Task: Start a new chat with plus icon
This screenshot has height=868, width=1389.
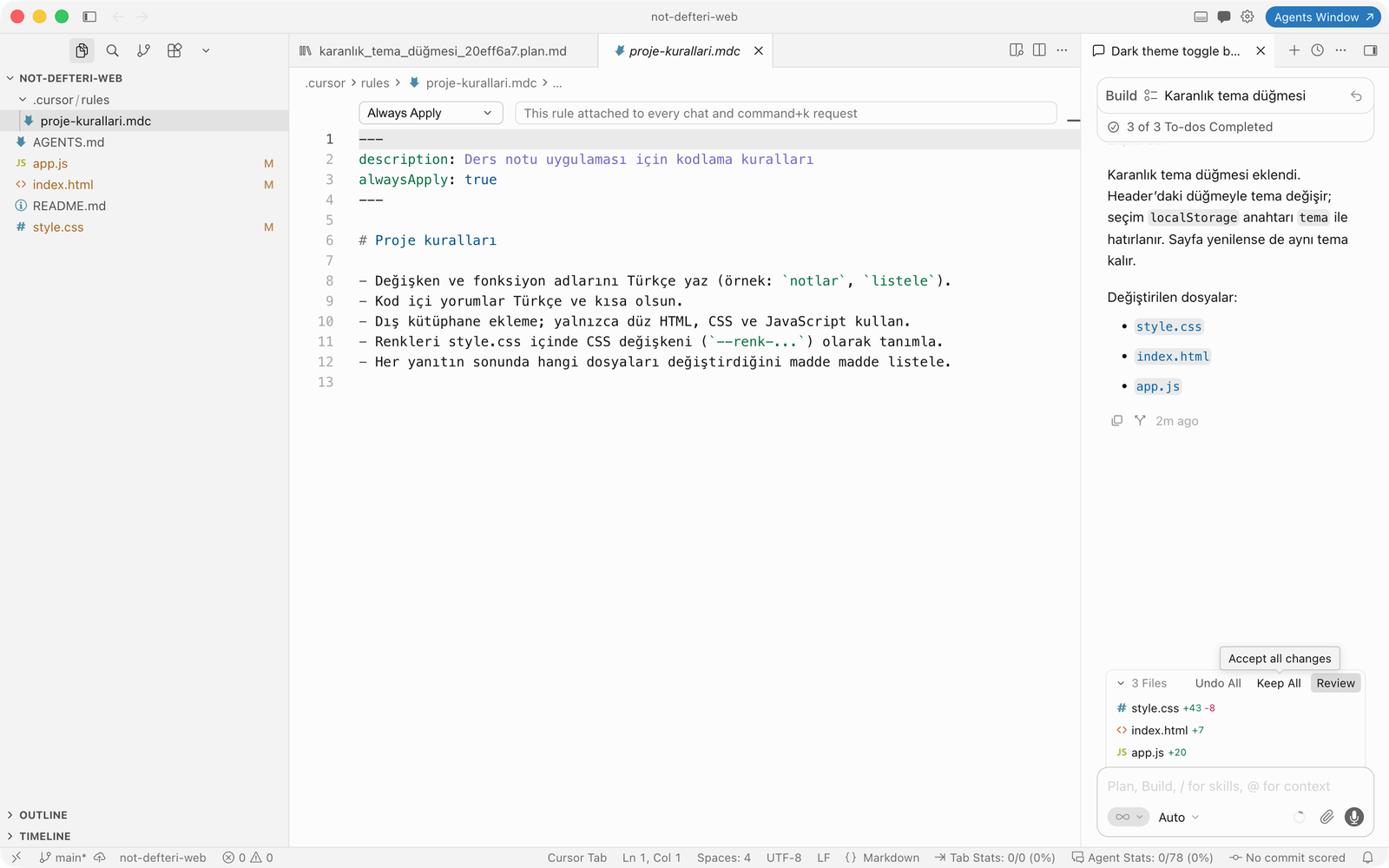Action: pos(1294,50)
